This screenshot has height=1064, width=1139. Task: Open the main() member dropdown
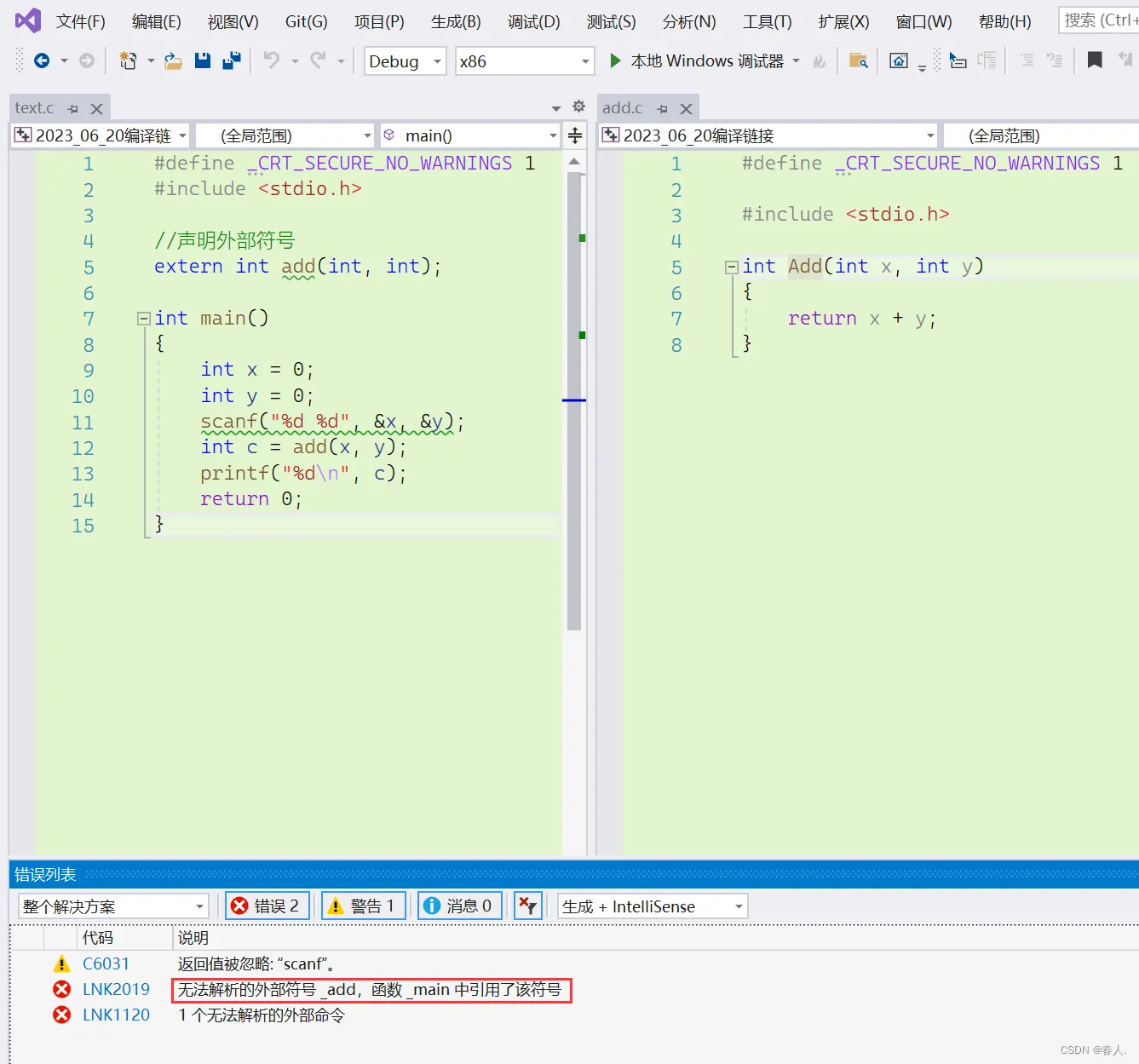click(469, 135)
